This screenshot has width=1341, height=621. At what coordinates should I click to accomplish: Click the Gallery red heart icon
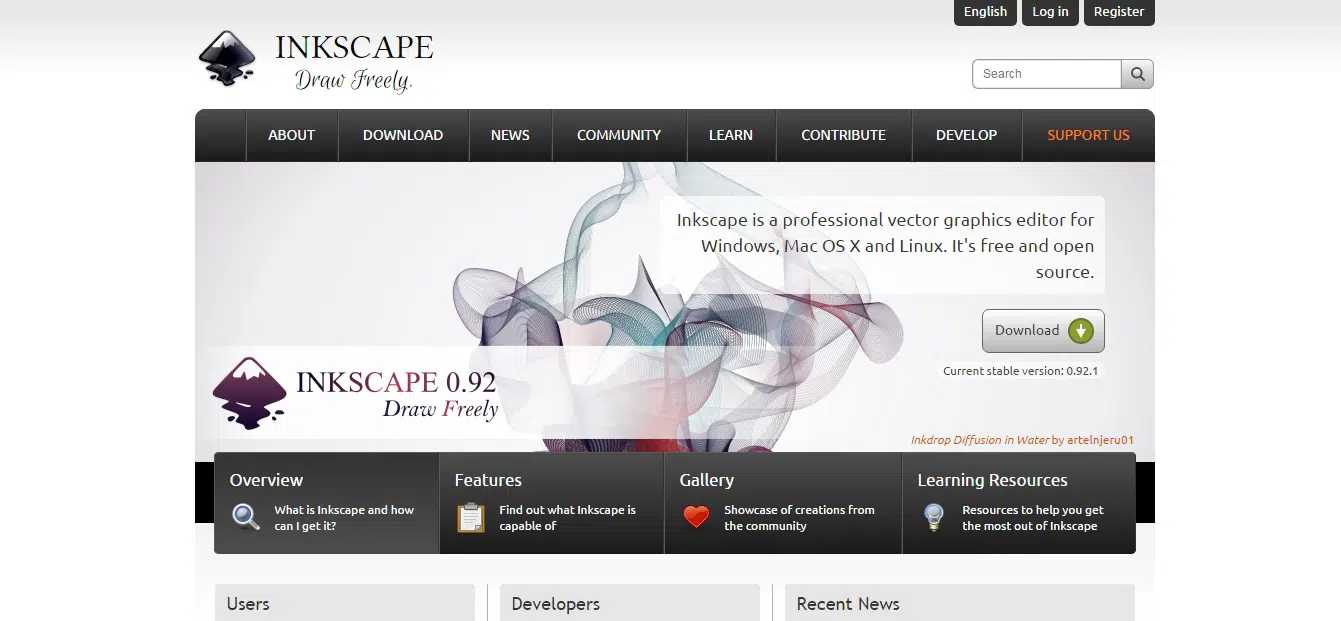click(696, 517)
